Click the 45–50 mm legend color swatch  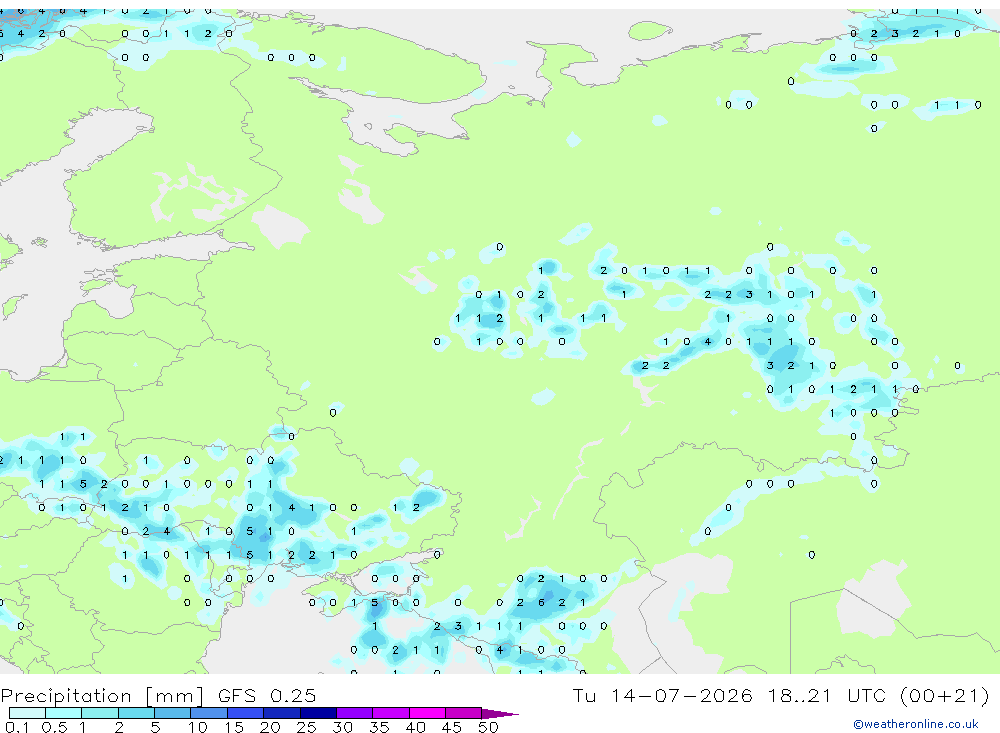pyautogui.click(x=463, y=713)
